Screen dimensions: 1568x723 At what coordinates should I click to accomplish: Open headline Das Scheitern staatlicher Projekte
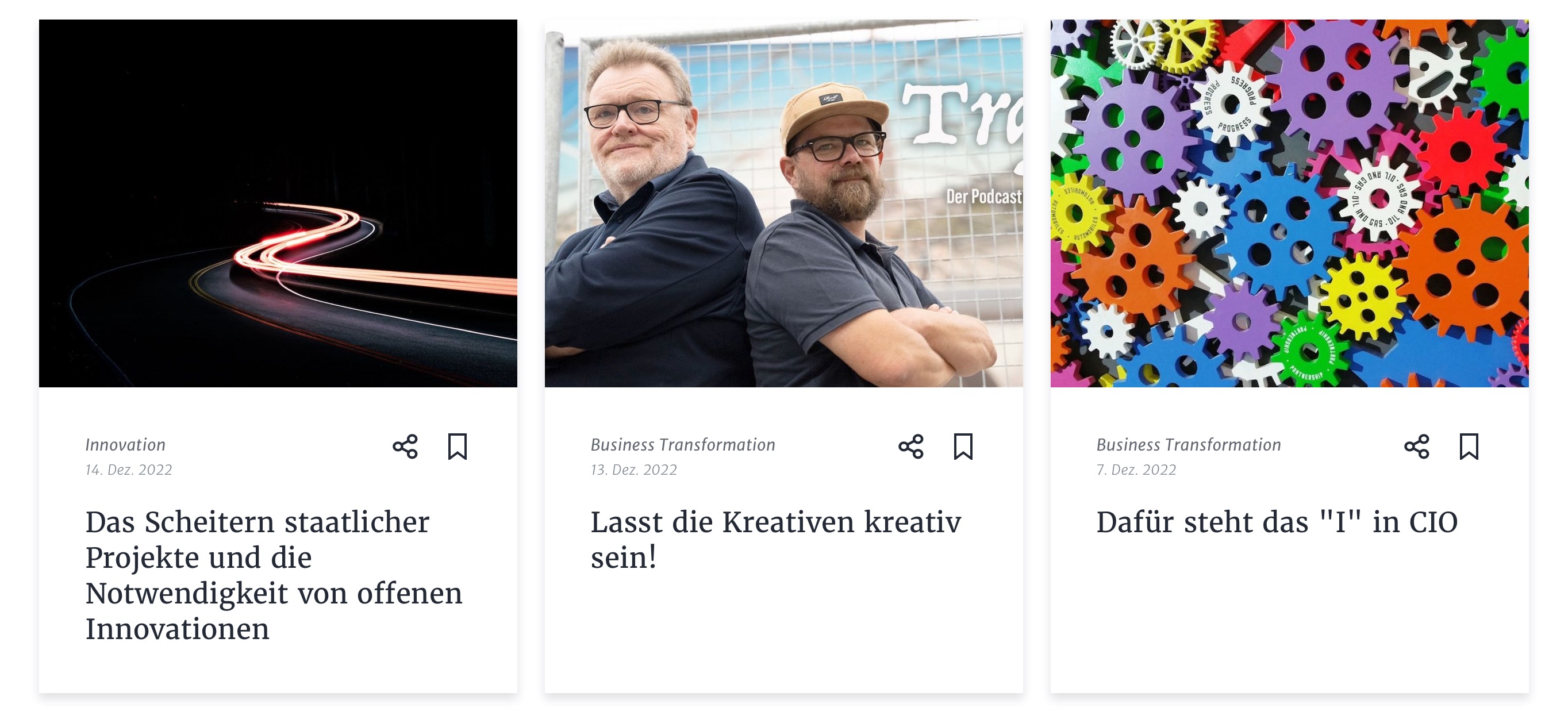(274, 575)
